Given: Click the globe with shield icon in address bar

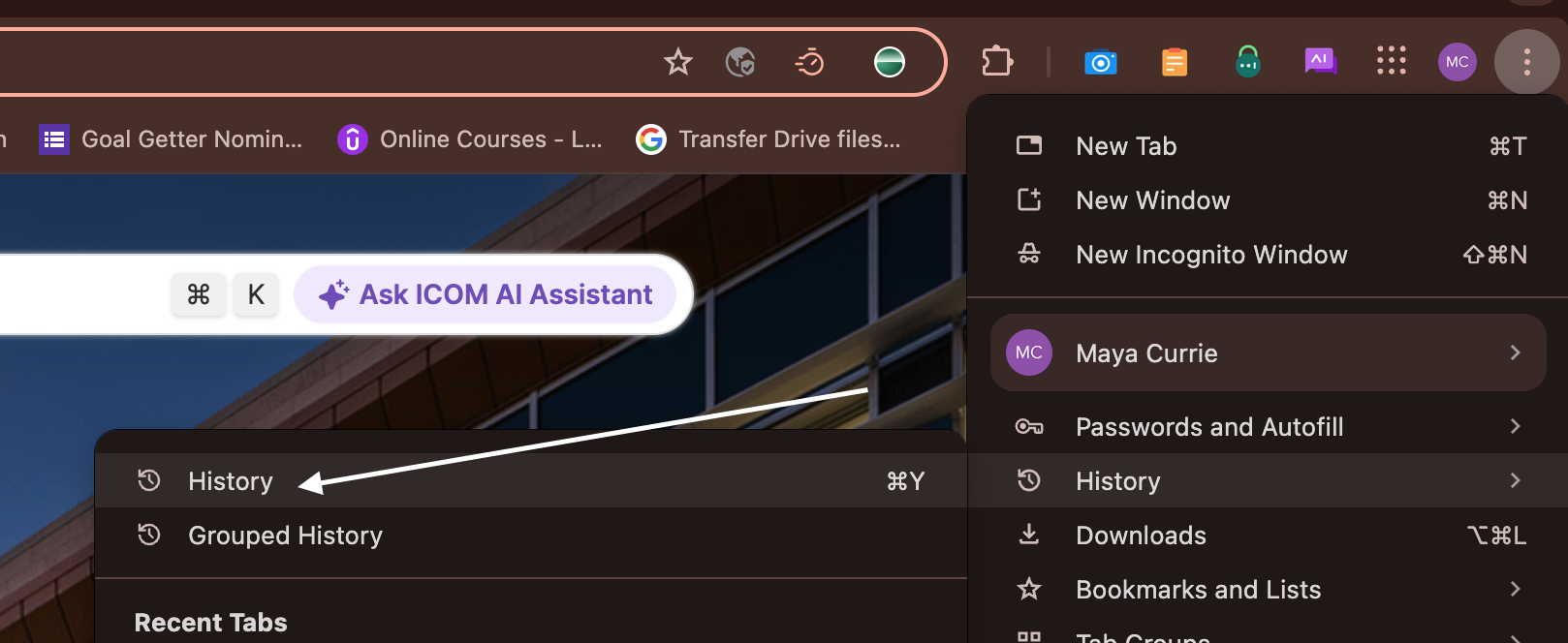Looking at the screenshot, I should coord(740,63).
